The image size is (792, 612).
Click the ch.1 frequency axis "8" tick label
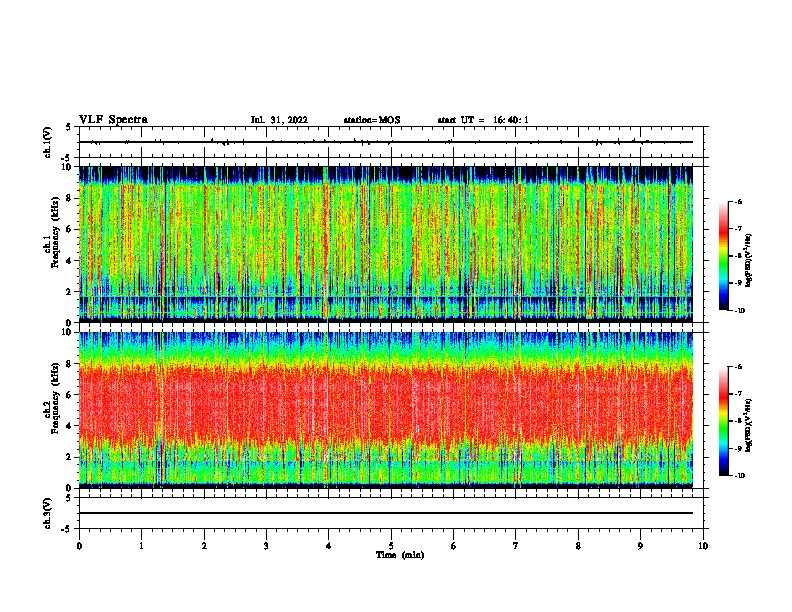(x=70, y=198)
